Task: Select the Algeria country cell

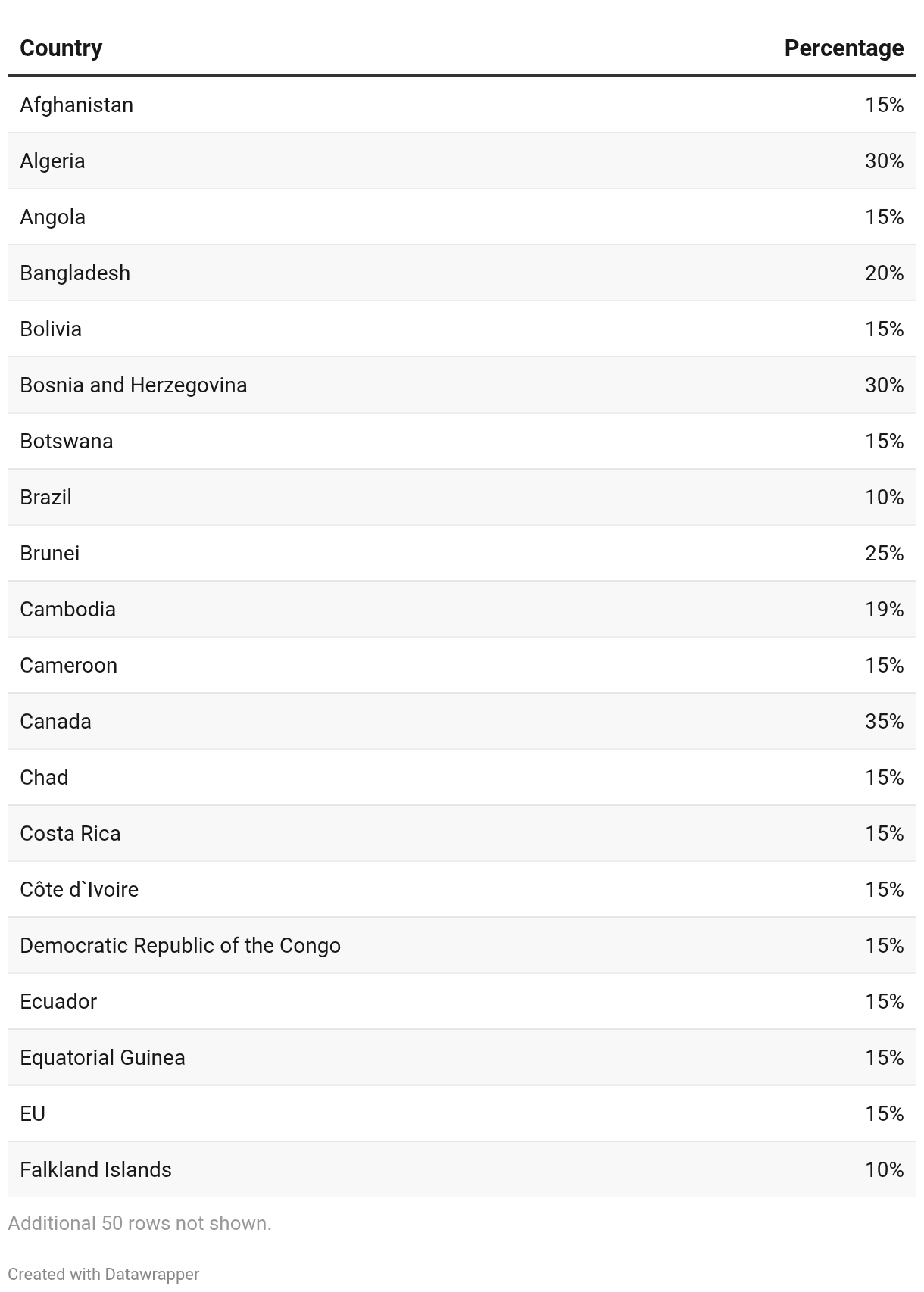Action: pyautogui.click(x=52, y=161)
